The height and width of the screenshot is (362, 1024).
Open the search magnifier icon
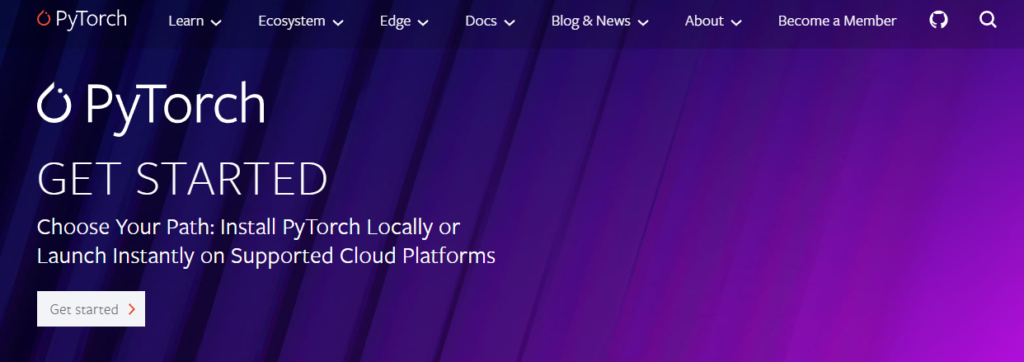pyautogui.click(x=988, y=20)
